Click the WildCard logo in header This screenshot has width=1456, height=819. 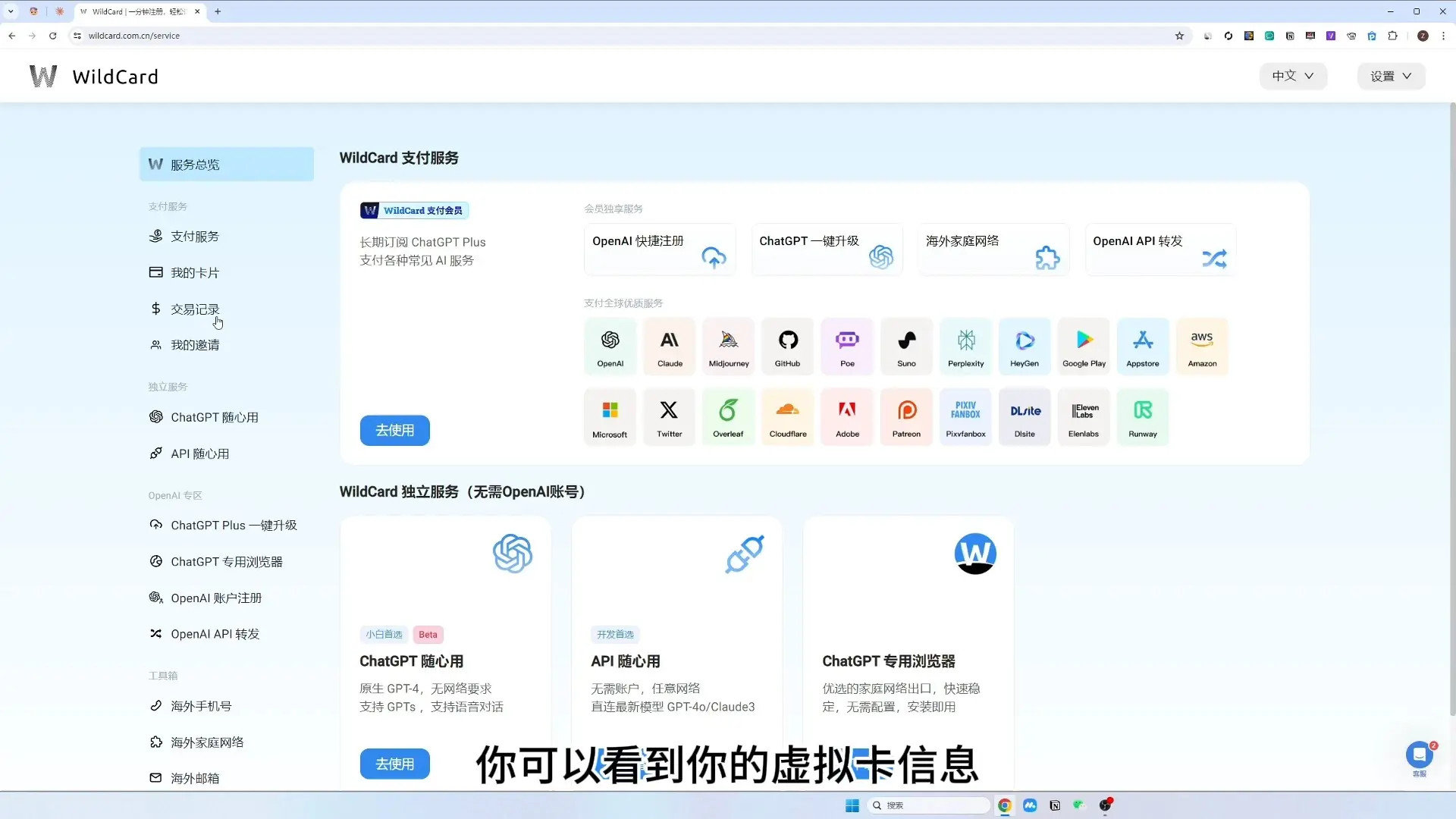pyautogui.click(x=93, y=76)
